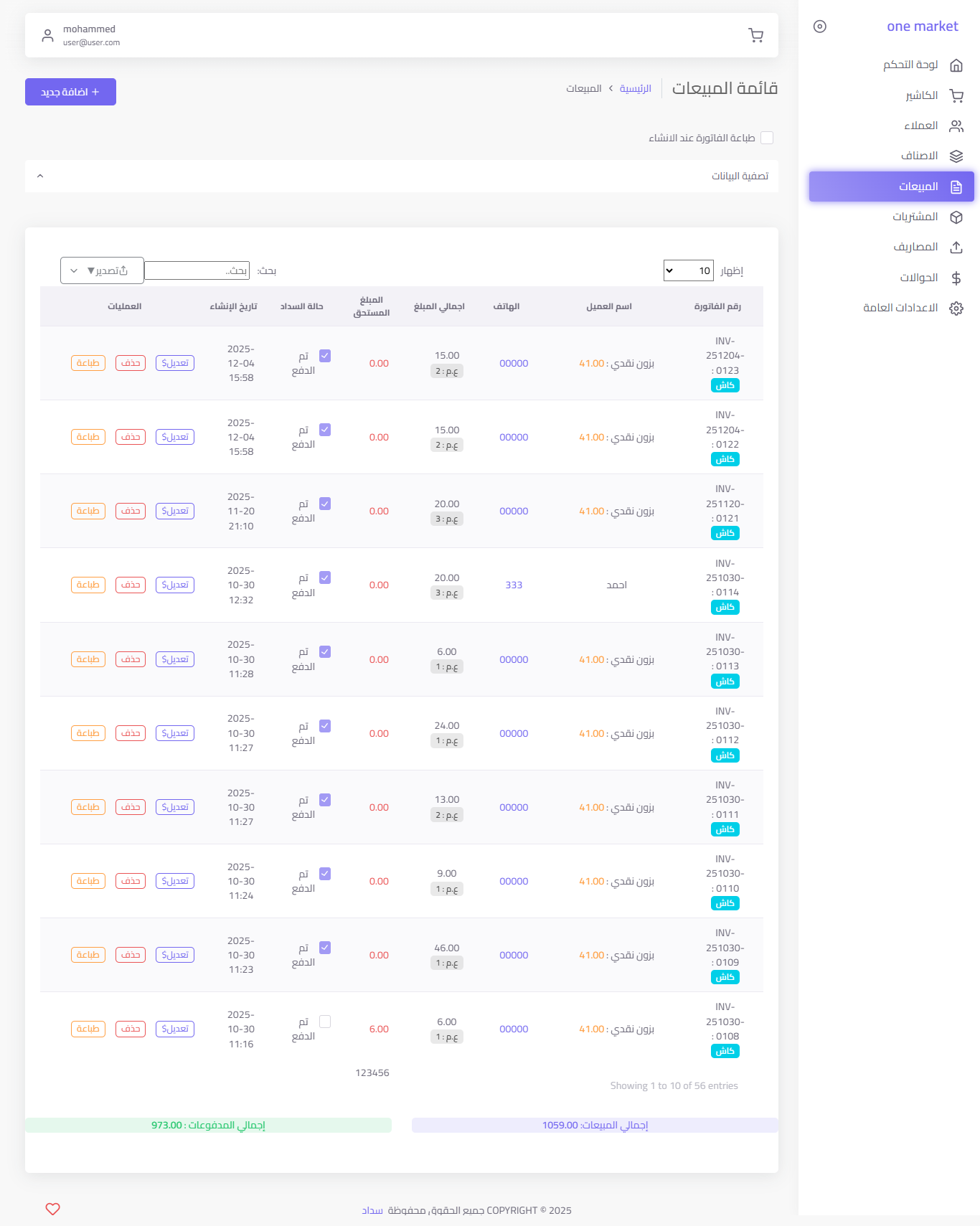Image resolution: width=980 pixels, height=1226 pixels.
Task: Click the user profile icon for mohammed
Action: pos(47,35)
